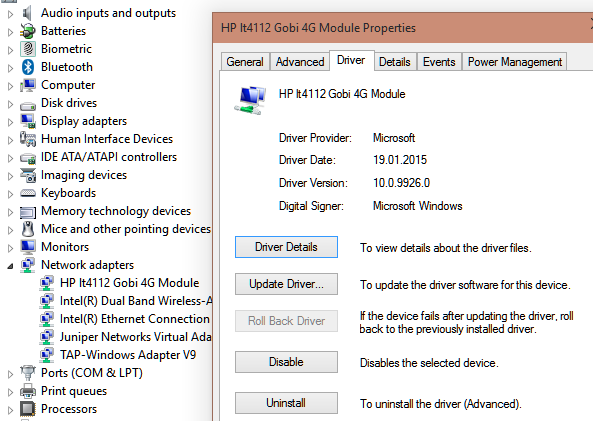Screen dimensions: 593x421
Task: Collapse the Network adapters tree node
Action: tap(10, 266)
